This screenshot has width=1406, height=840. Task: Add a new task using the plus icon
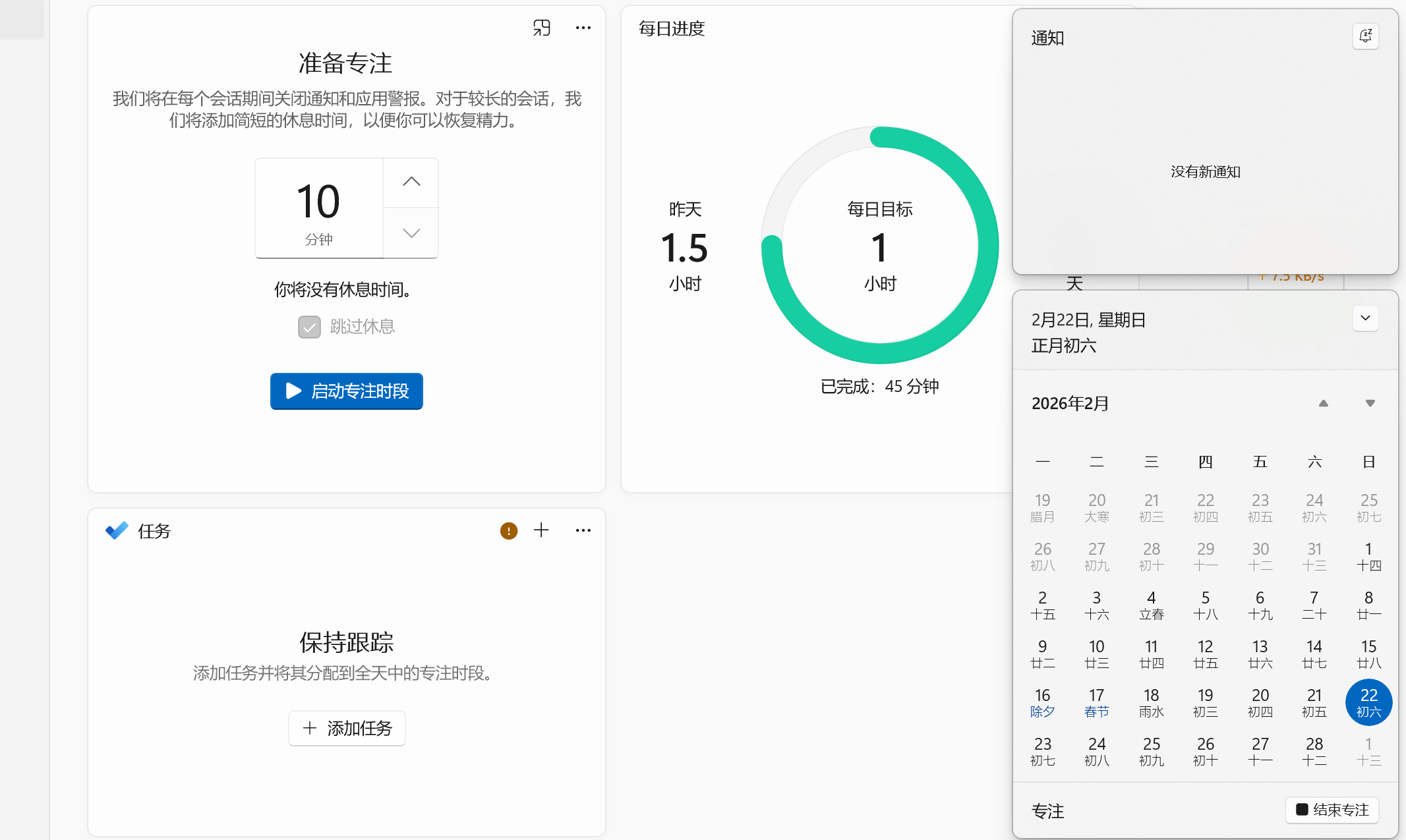(541, 530)
